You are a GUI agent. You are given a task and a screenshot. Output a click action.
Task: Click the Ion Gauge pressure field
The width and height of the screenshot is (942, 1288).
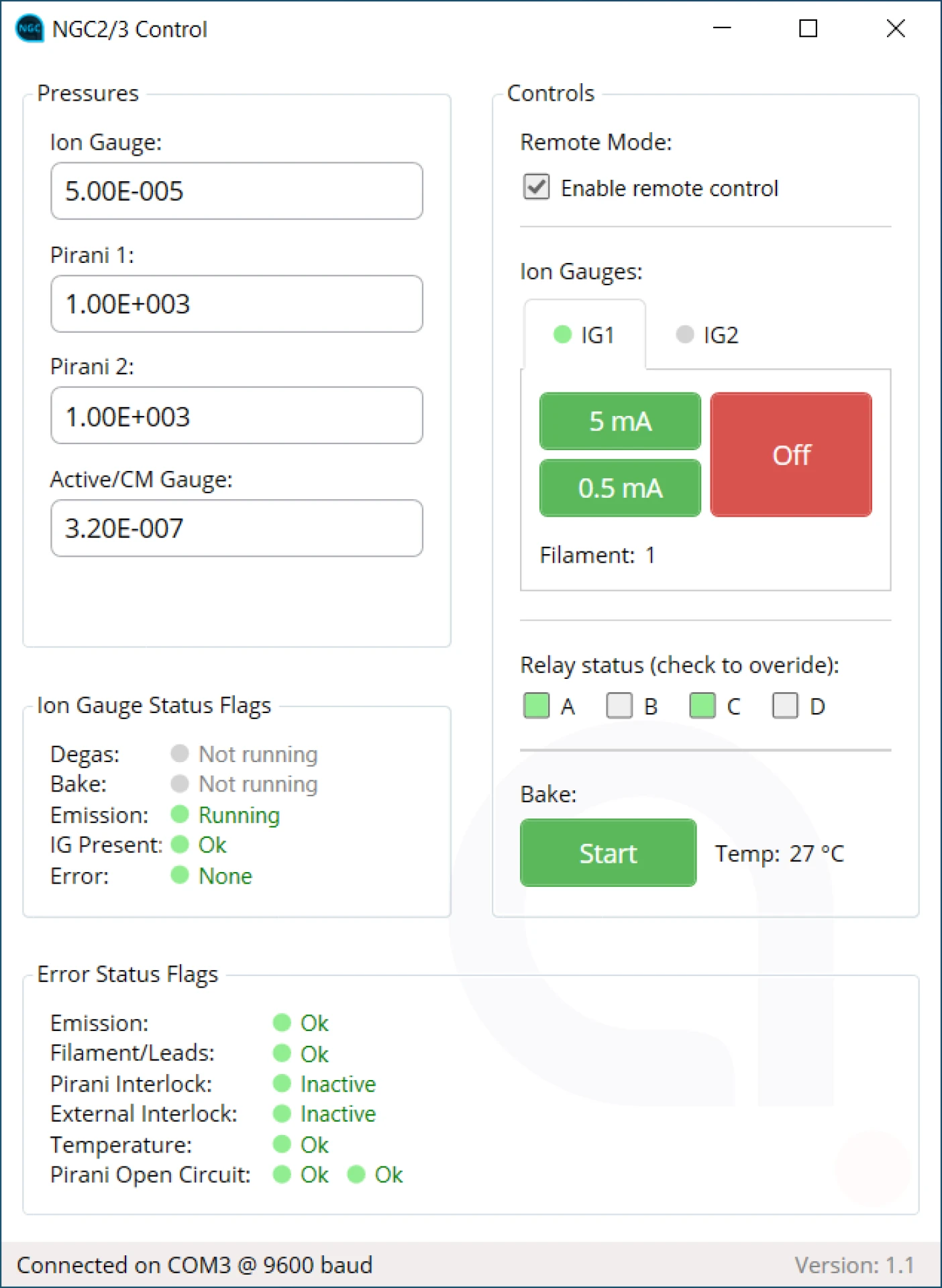pyautogui.click(x=236, y=191)
